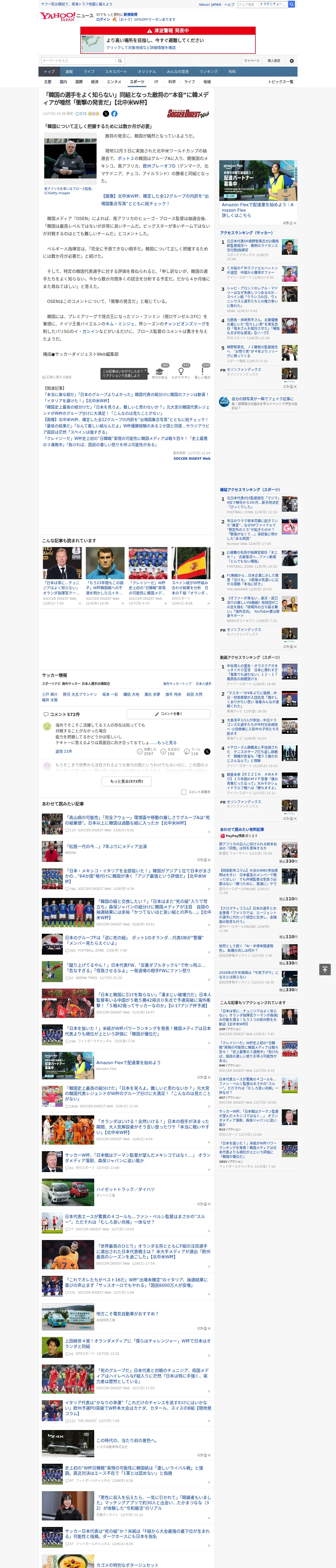Open the 国際 category
Image resolution: width=336 pixels, height=1568 pixels.
[x=79, y=82]
